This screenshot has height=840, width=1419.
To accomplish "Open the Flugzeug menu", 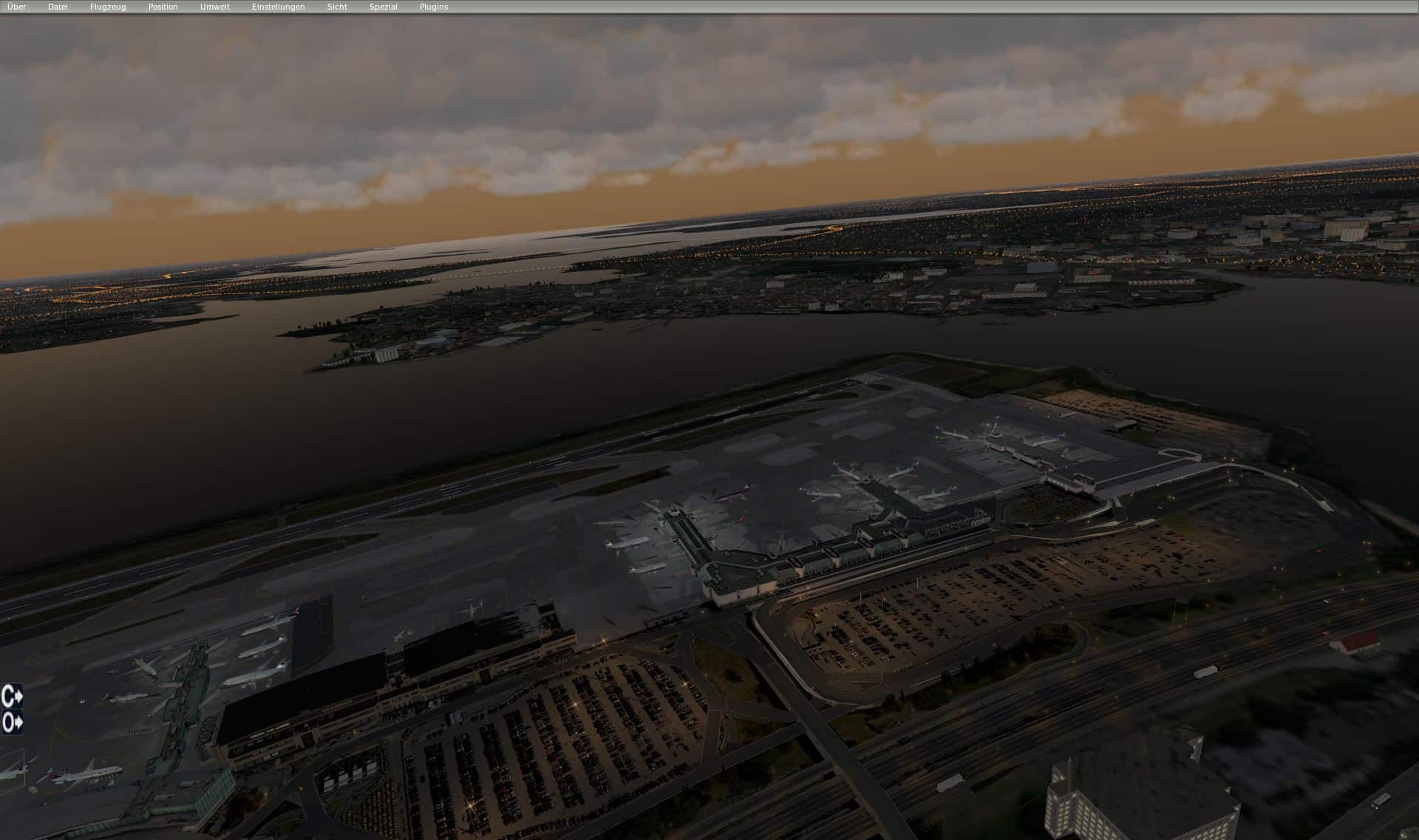I will coord(108,7).
